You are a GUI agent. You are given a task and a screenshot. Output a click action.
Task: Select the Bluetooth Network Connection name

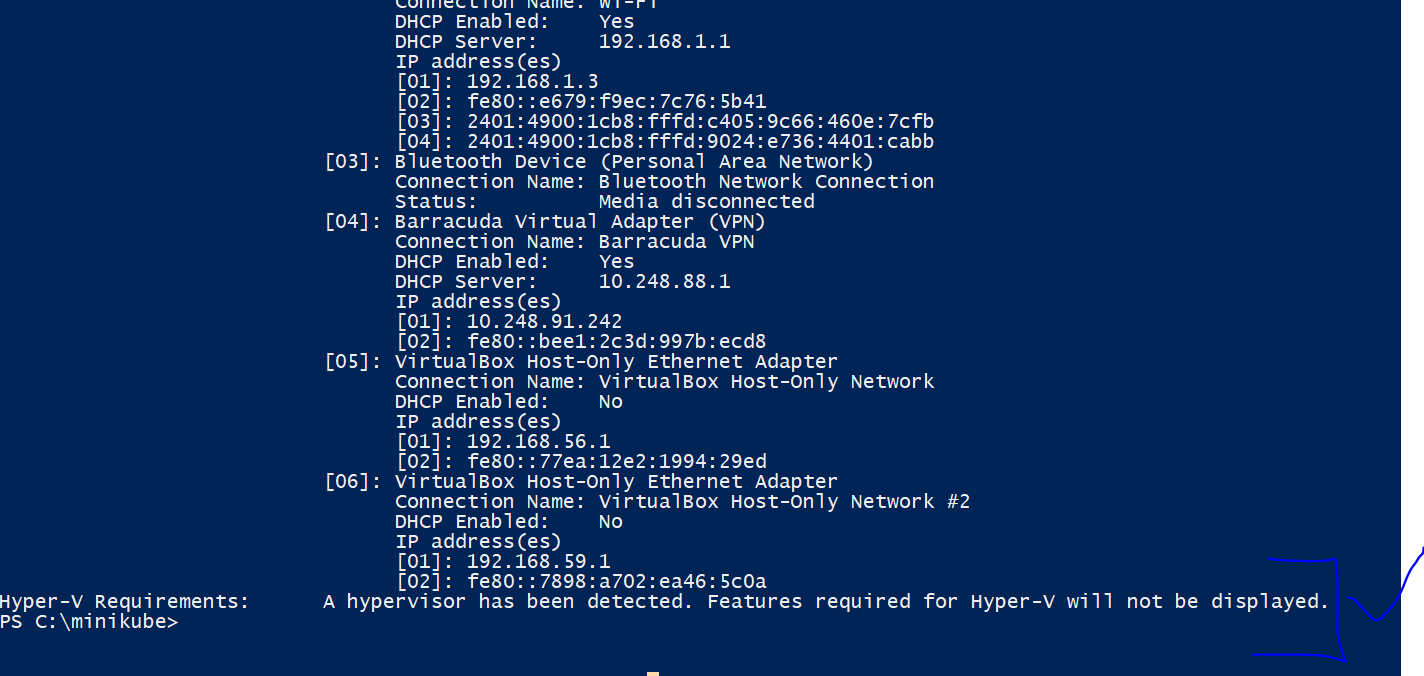click(x=766, y=182)
